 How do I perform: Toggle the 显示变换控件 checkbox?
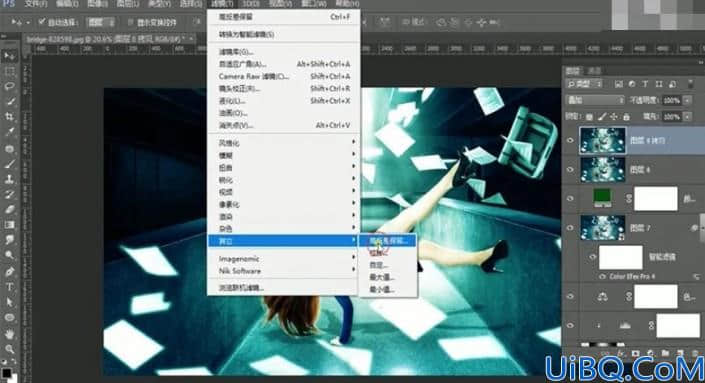pos(130,22)
